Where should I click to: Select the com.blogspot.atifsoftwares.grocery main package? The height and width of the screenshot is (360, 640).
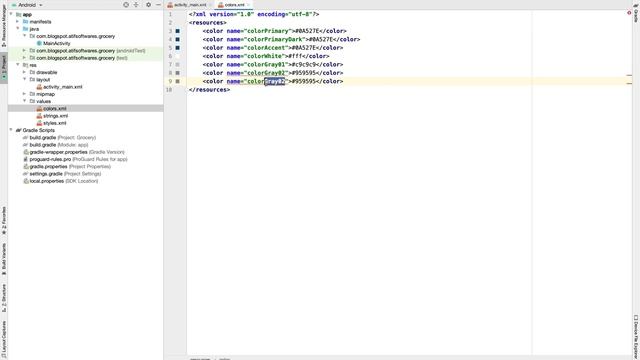click(76, 36)
